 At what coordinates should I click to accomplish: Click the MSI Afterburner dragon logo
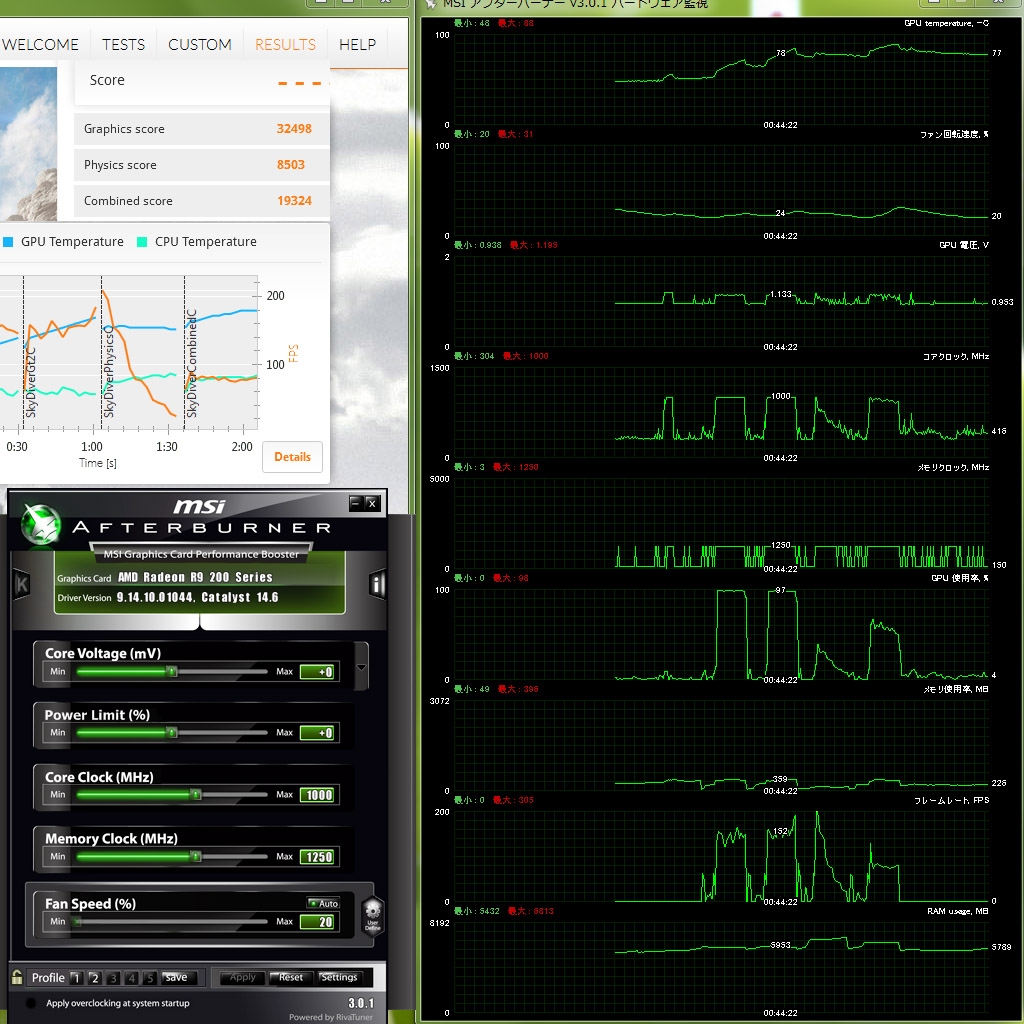(41, 524)
